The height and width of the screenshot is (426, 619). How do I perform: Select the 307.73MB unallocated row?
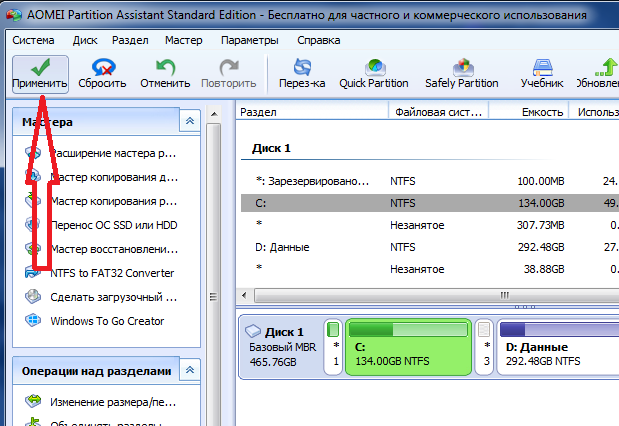tap(430, 225)
